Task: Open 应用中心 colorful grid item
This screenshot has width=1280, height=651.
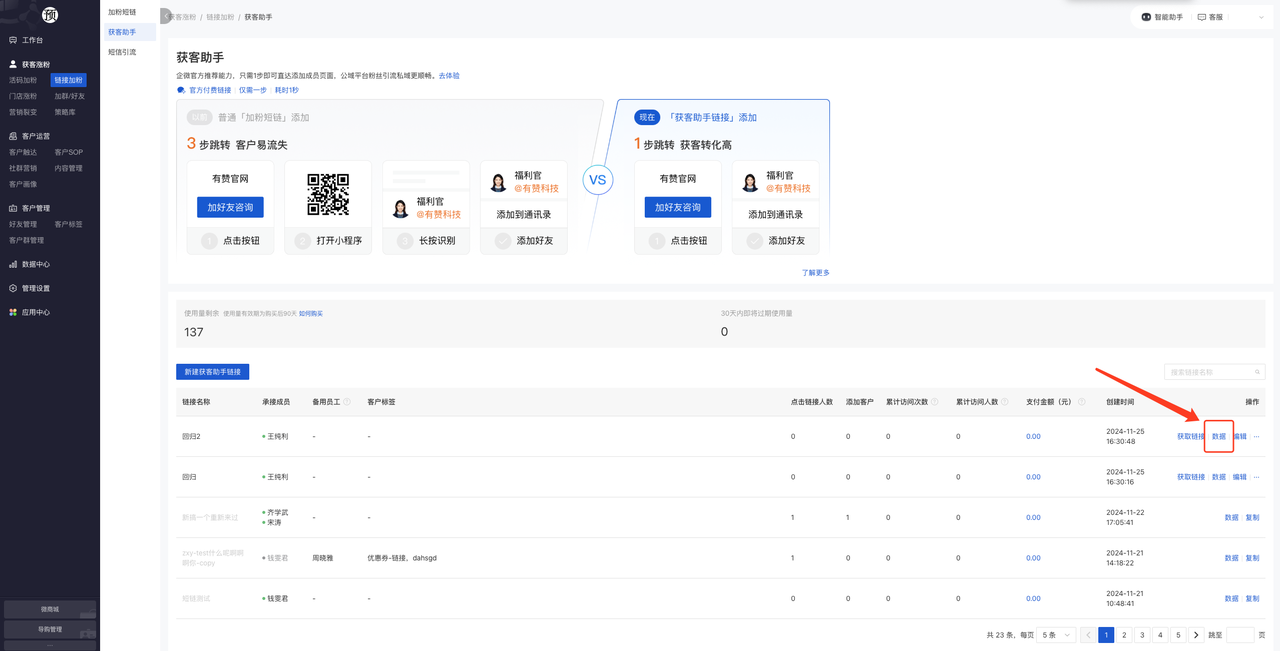Action: tap(30, 312)
